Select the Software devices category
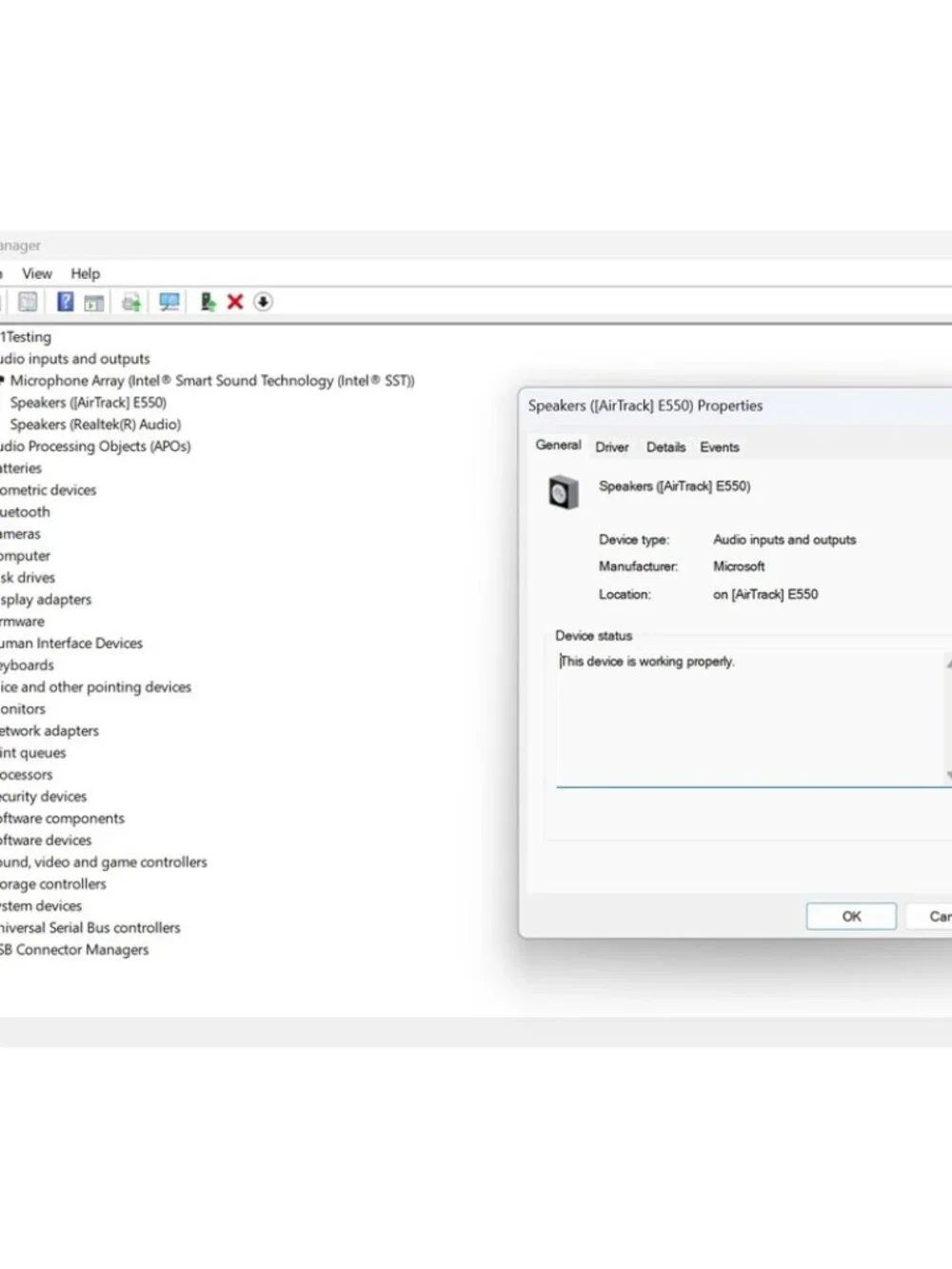This screenshot has width=952, height=1269. click(46, 841)
